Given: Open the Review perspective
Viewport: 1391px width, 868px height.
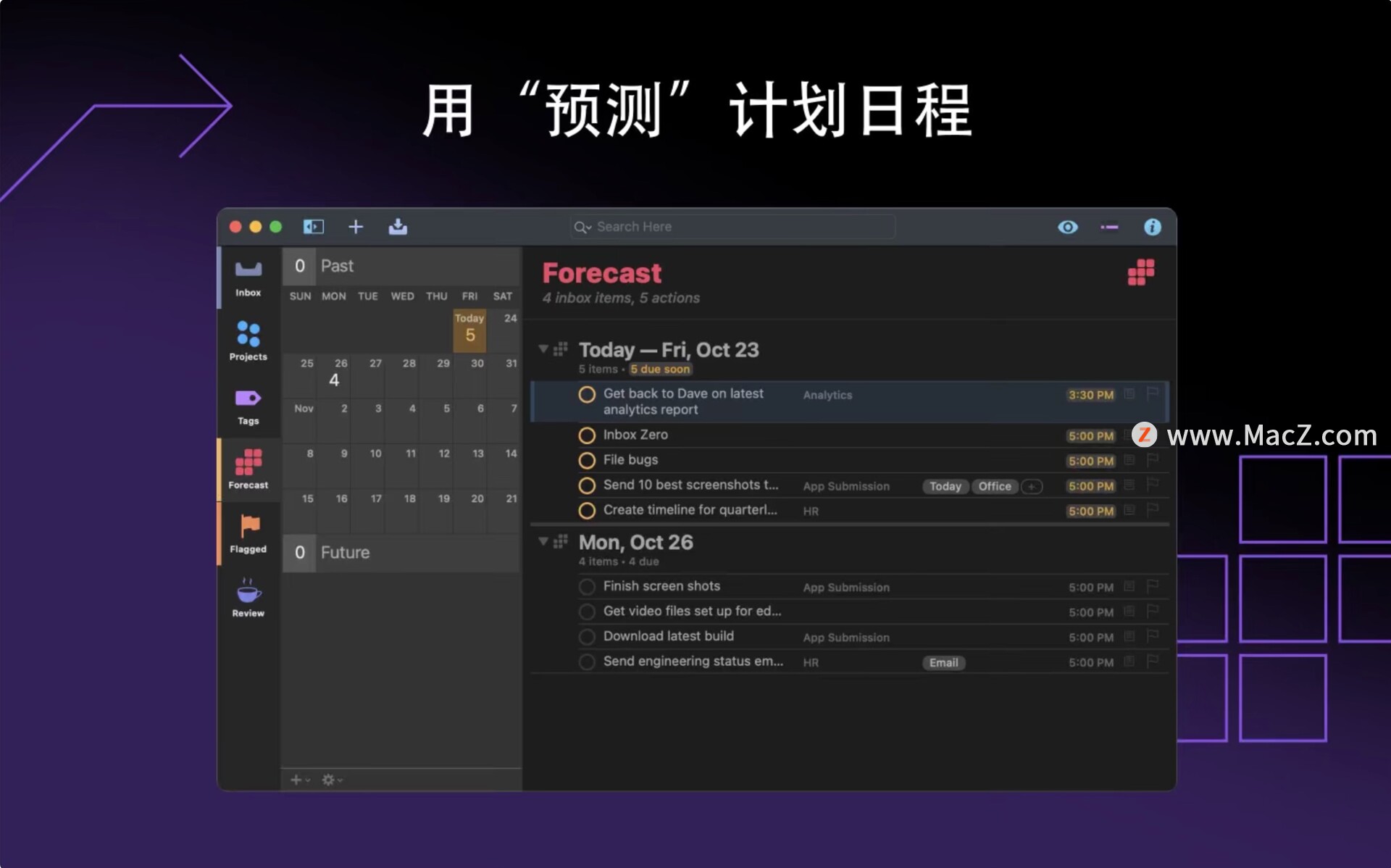Looking at the screenshot, I should [x=248, y=597].
